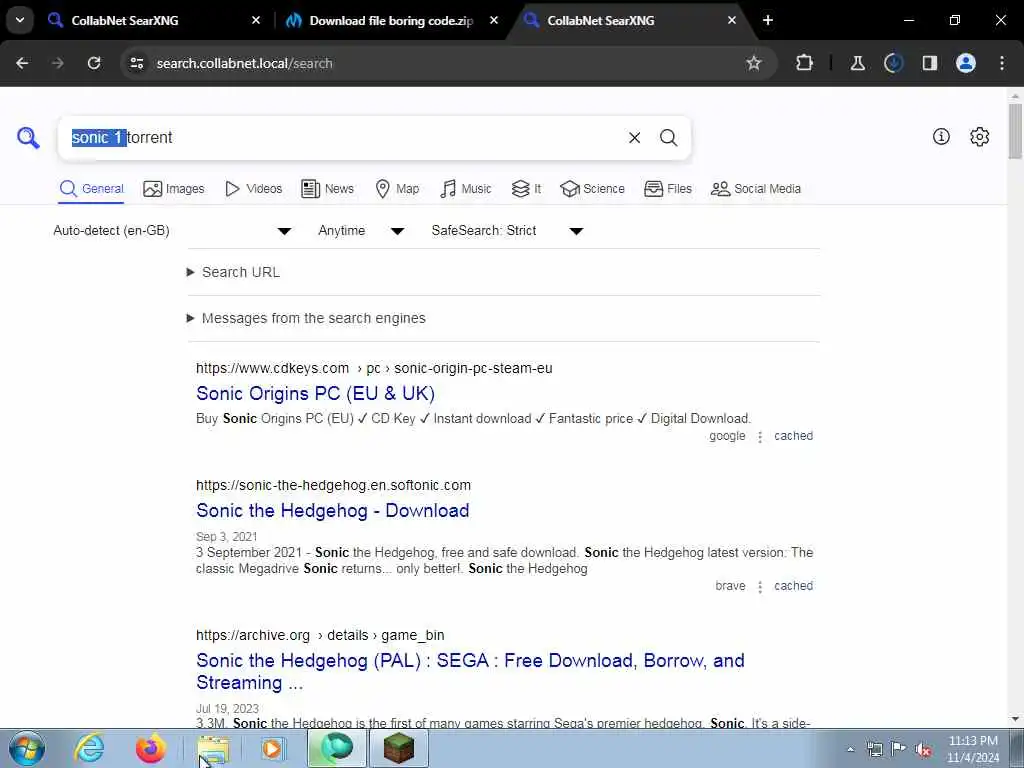Open cached link for cdkeys result
The image size is (1024, 768).
[x=793, y=436]
